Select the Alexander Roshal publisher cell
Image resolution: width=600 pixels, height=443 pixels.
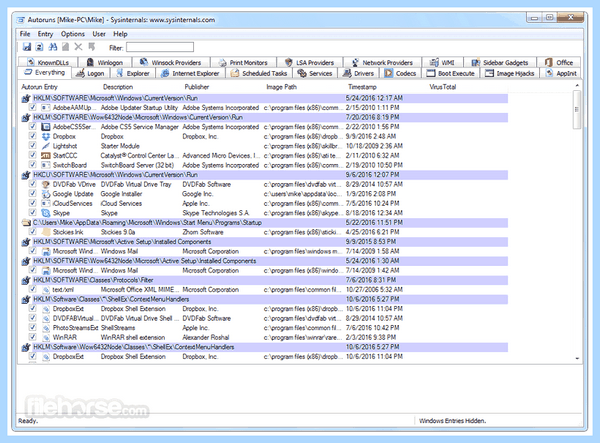[x=205, y=337]
